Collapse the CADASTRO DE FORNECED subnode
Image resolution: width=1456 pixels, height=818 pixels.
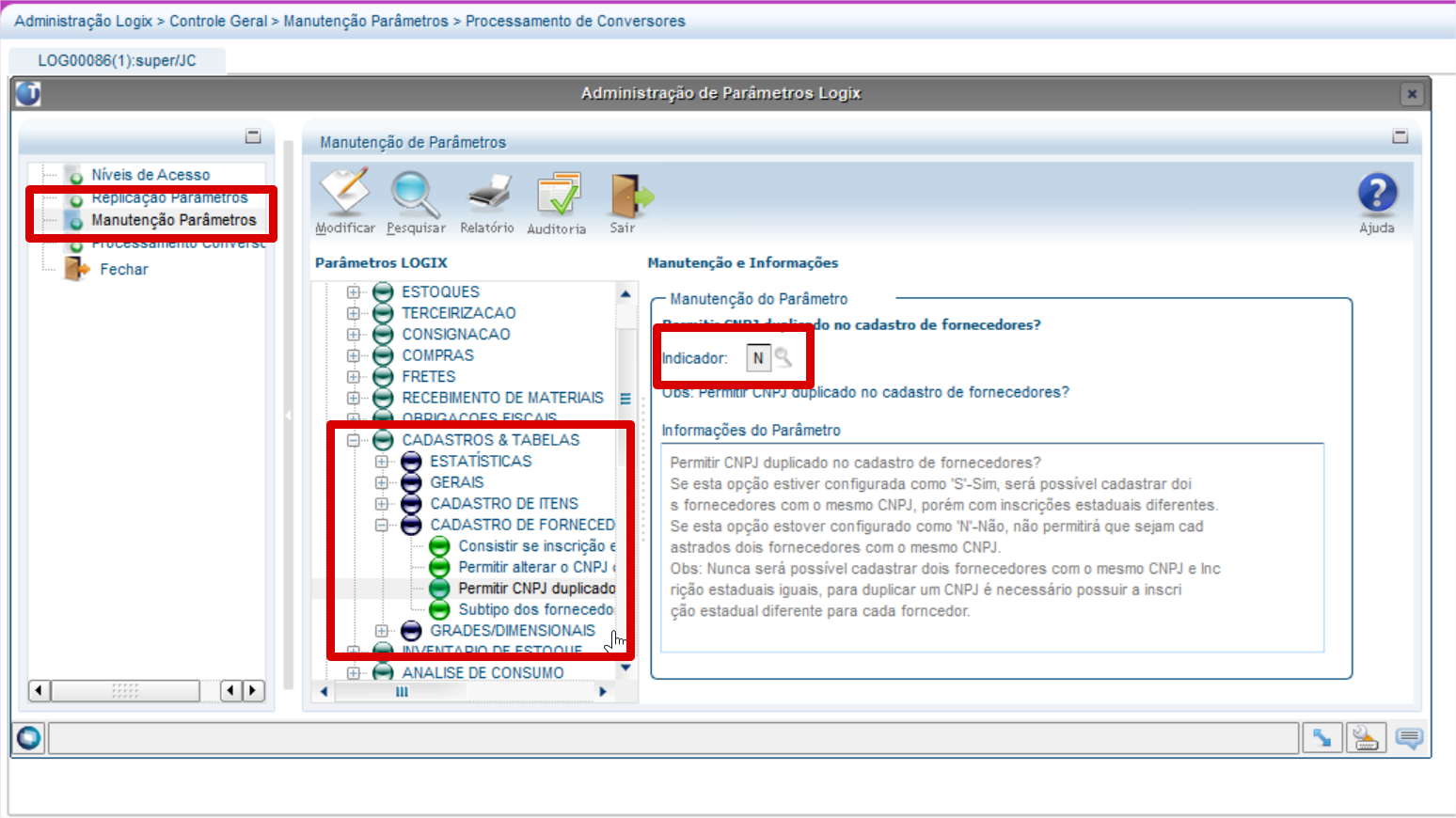(x=382, y=525)
